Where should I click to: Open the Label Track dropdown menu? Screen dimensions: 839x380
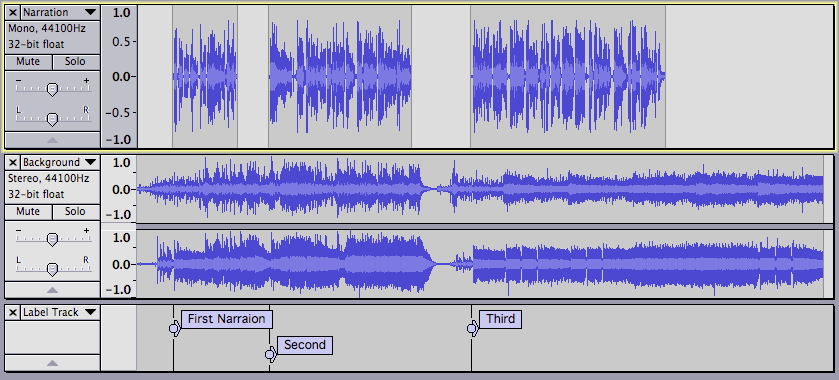60,312
